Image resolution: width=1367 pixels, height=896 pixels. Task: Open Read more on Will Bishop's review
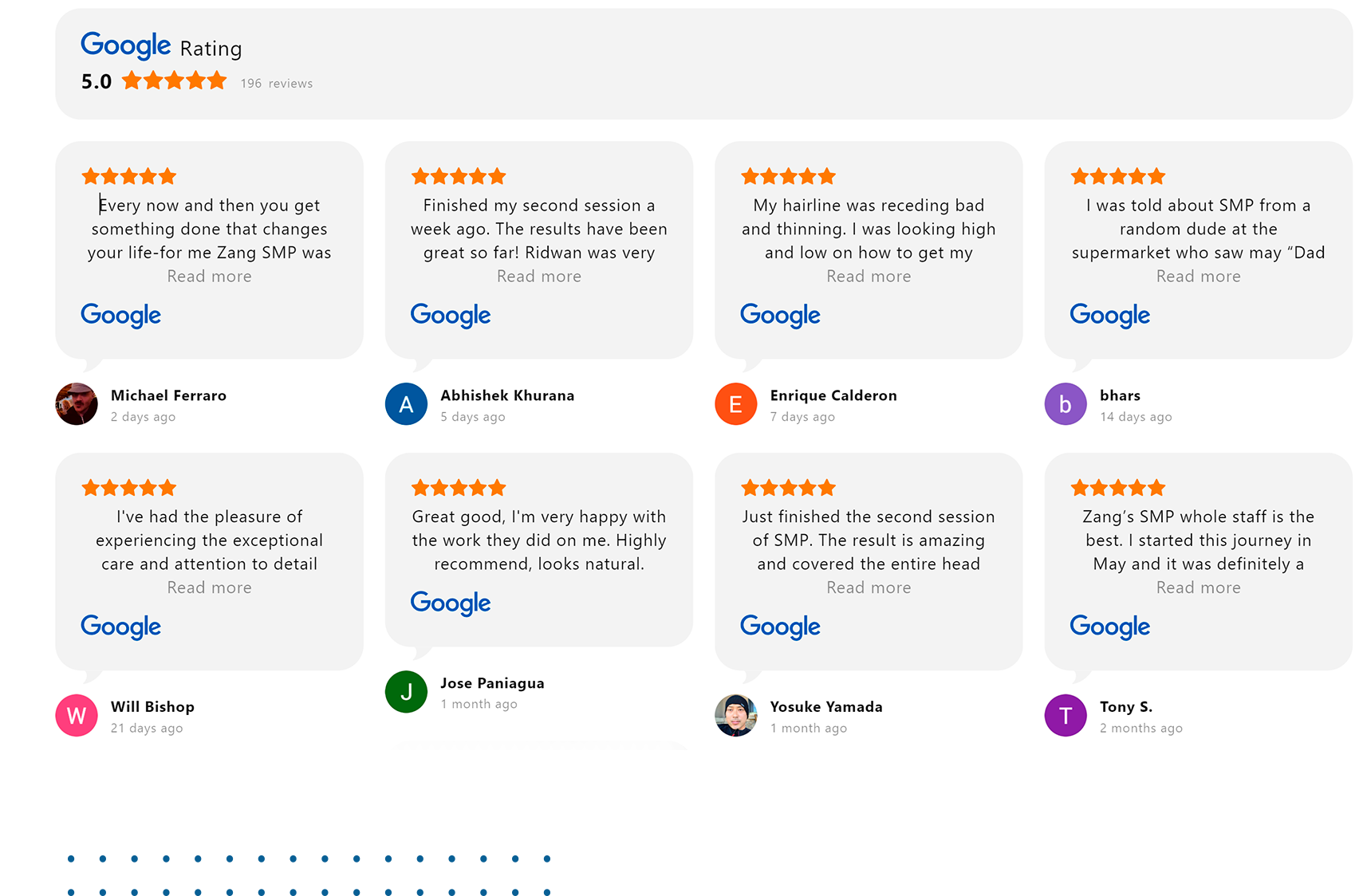point(210,588)
